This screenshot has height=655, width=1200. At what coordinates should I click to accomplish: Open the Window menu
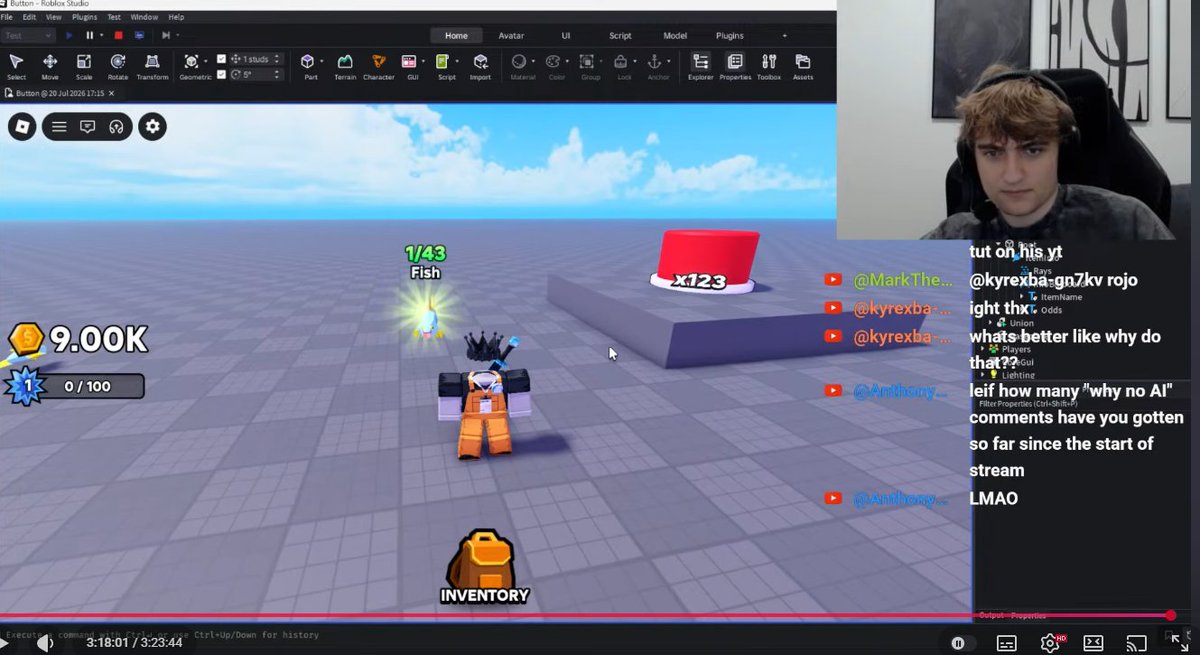144,17
